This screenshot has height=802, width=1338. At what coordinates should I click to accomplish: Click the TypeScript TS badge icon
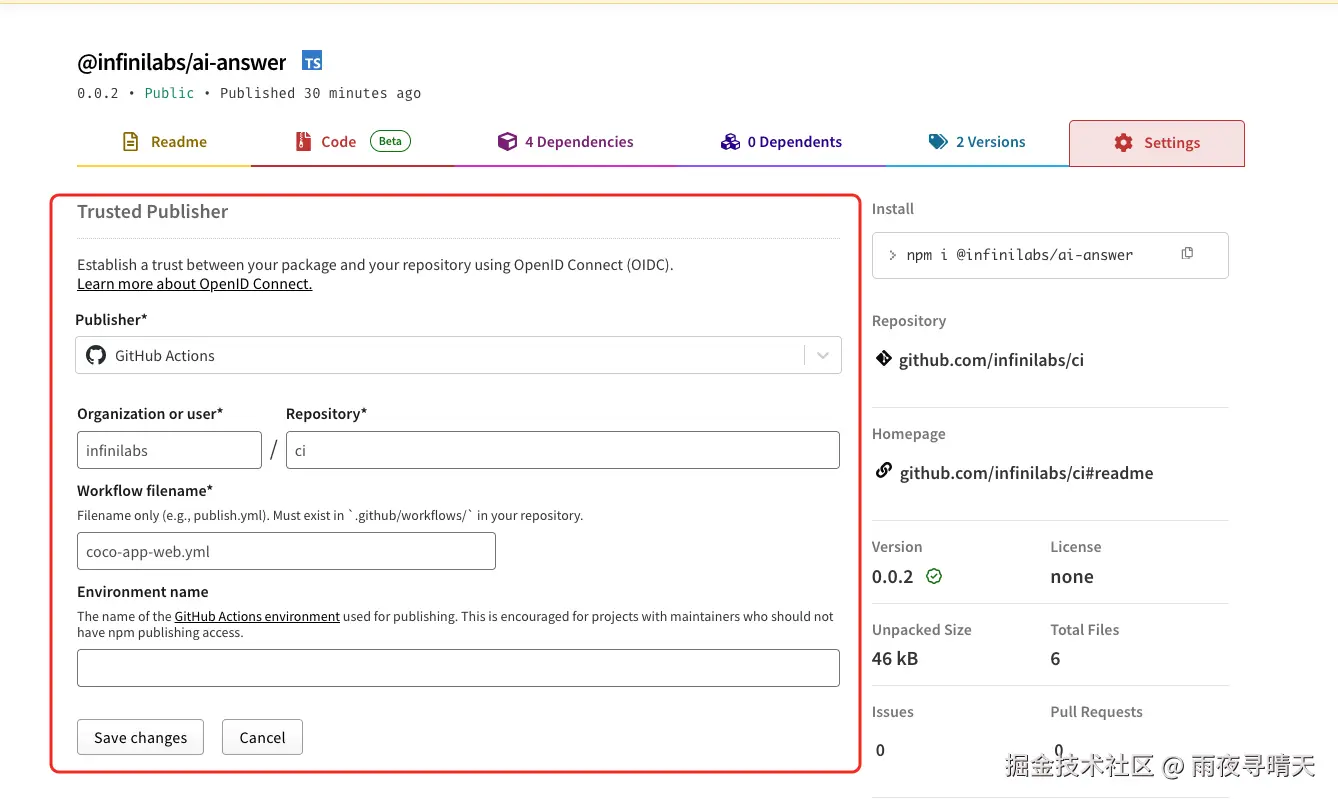313,62
